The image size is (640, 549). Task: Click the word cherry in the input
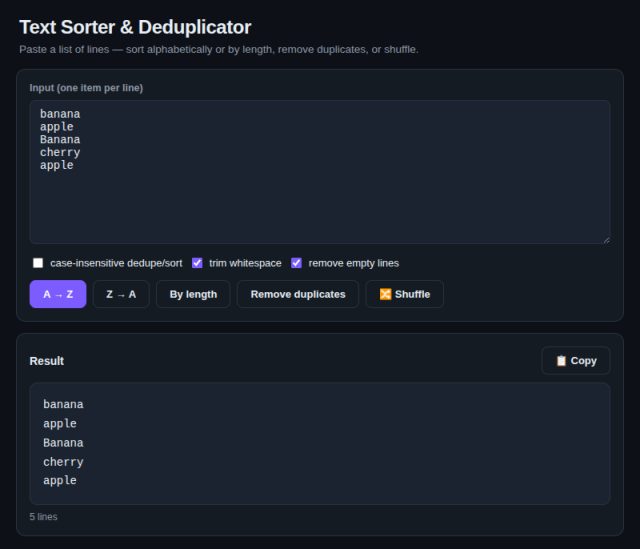(60, 152)
